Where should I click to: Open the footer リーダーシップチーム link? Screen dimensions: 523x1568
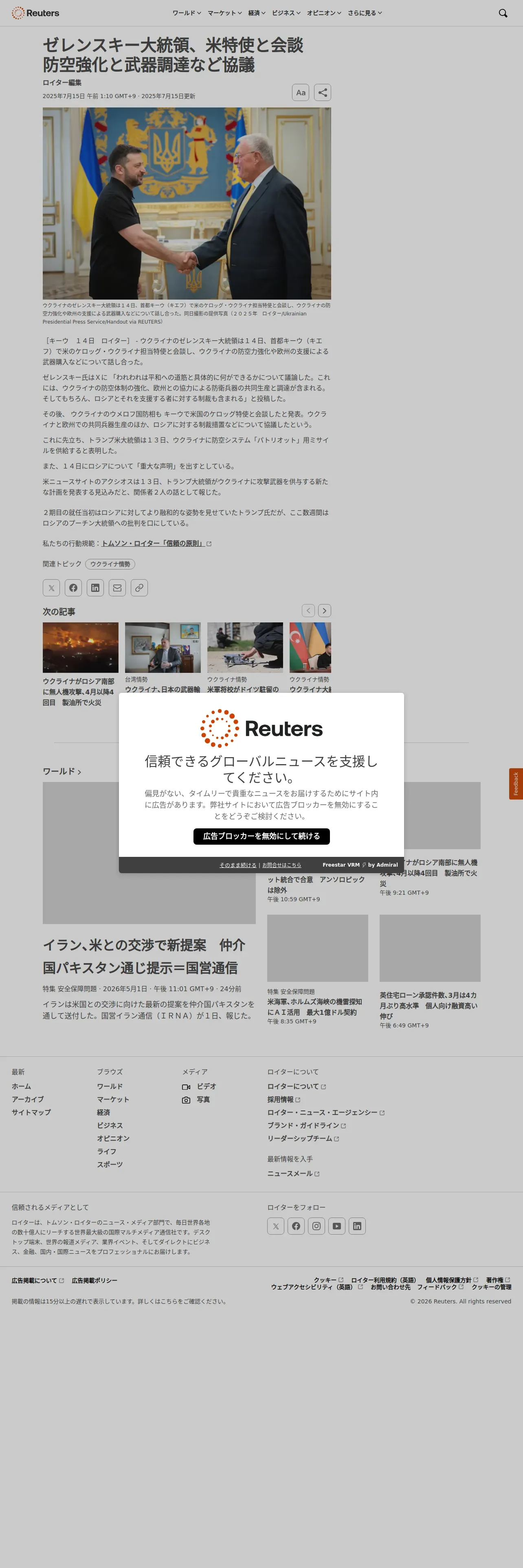click(x=303, y=1138)
